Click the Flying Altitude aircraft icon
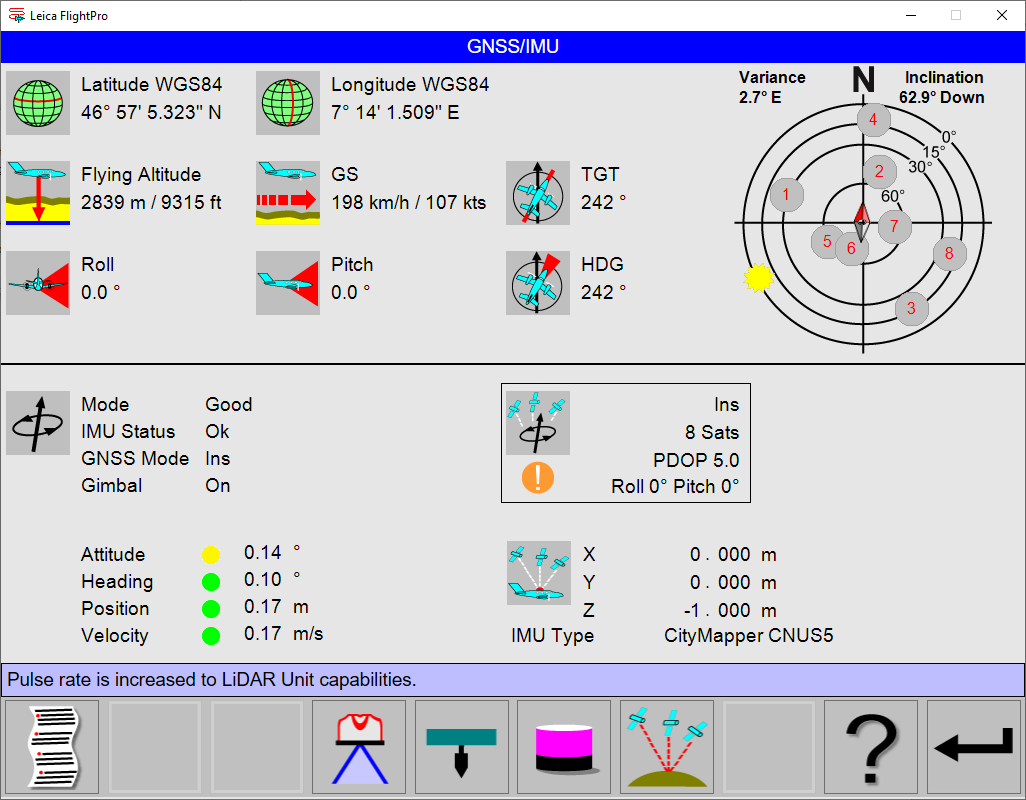Image resolution: width=1026 pixels, height=800 pixels. click(37, 192)
